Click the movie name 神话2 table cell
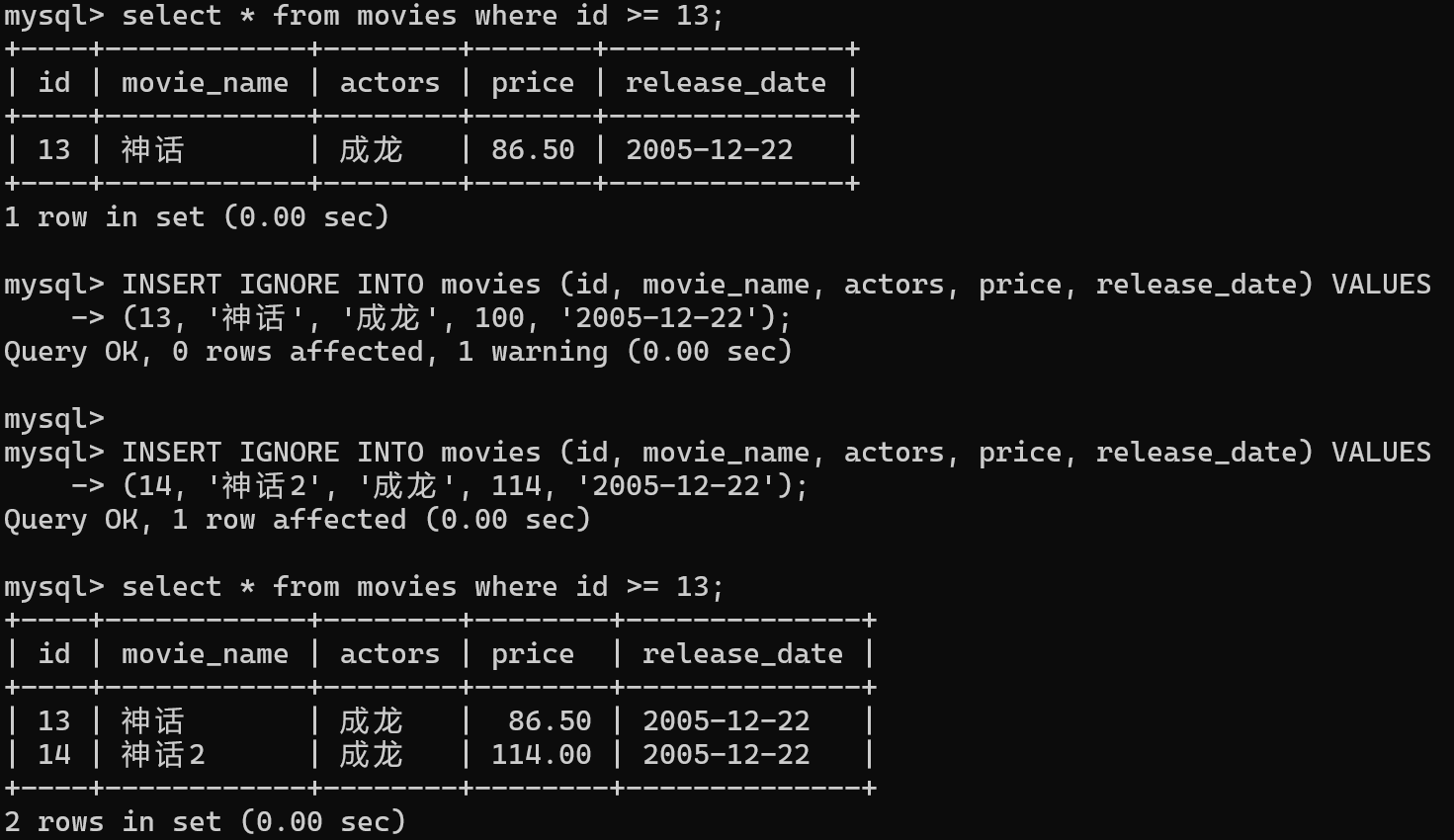1454x840 pixels. point(163,755)
